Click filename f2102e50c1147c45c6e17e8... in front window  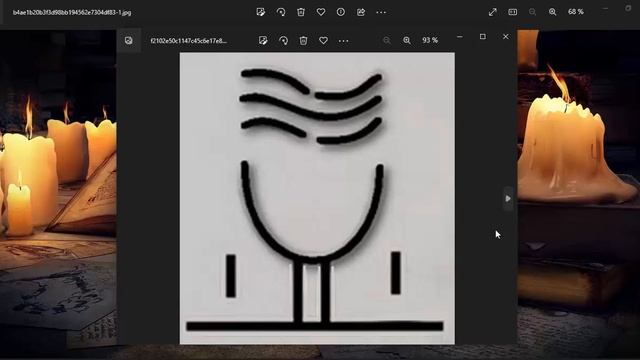pos(189,41)
